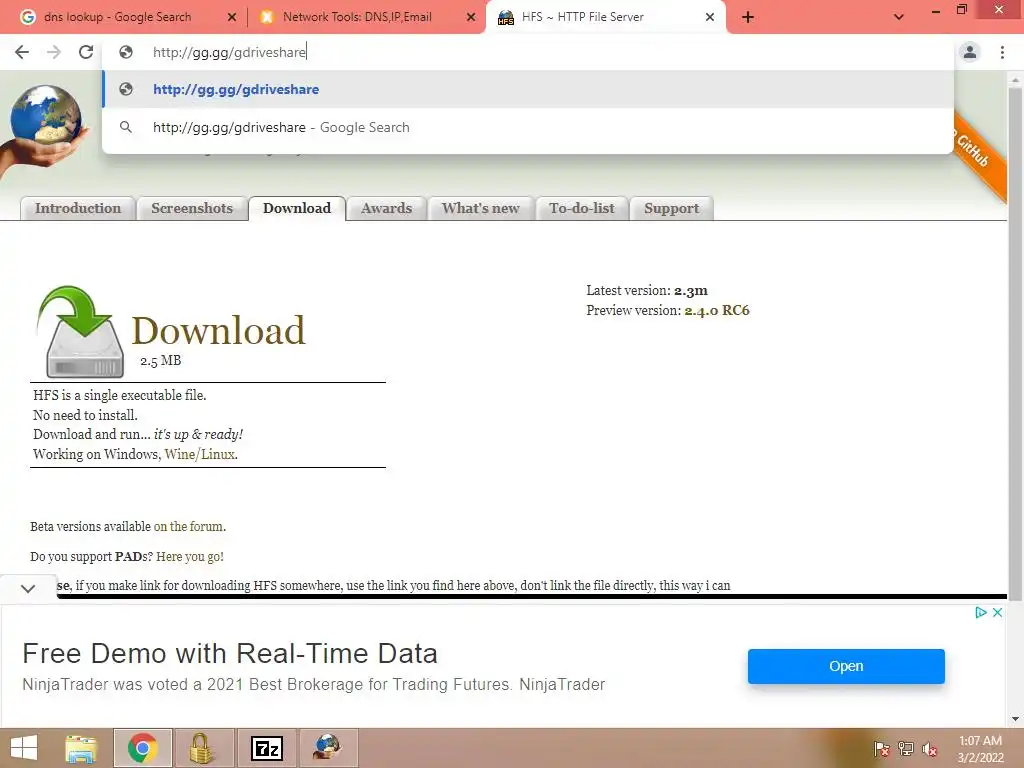1024x768 pixels.
Task: Open the To-do-list page tab
Action: coord(582,208)
